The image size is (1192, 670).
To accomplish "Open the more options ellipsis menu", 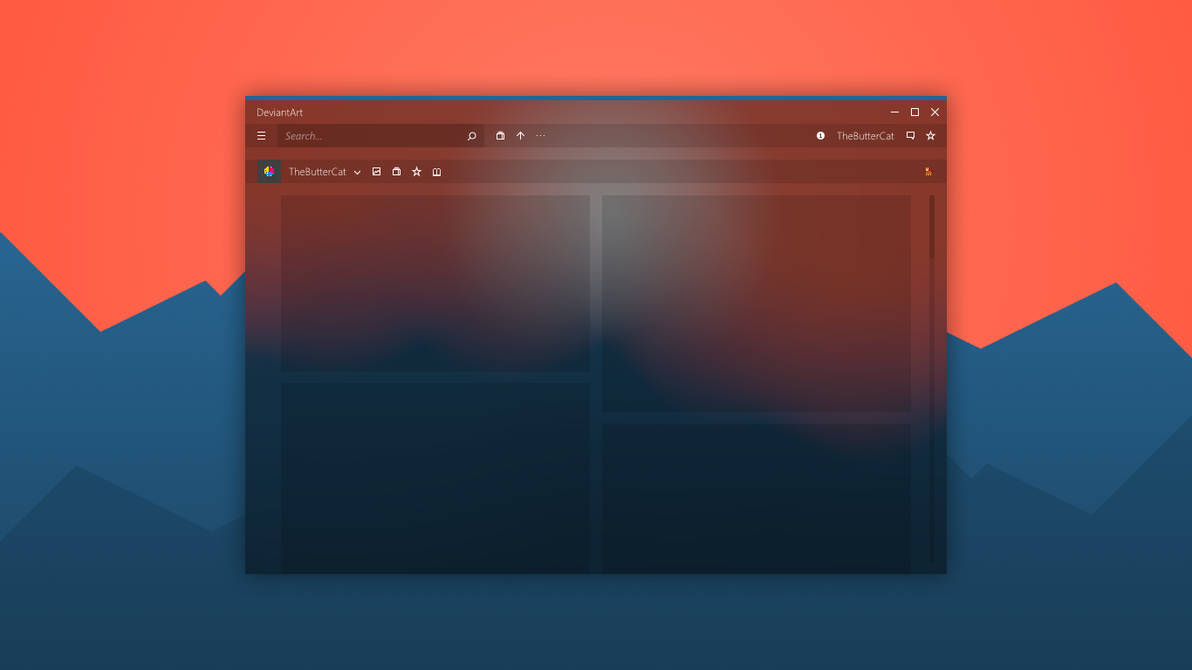I will point(540,135).
